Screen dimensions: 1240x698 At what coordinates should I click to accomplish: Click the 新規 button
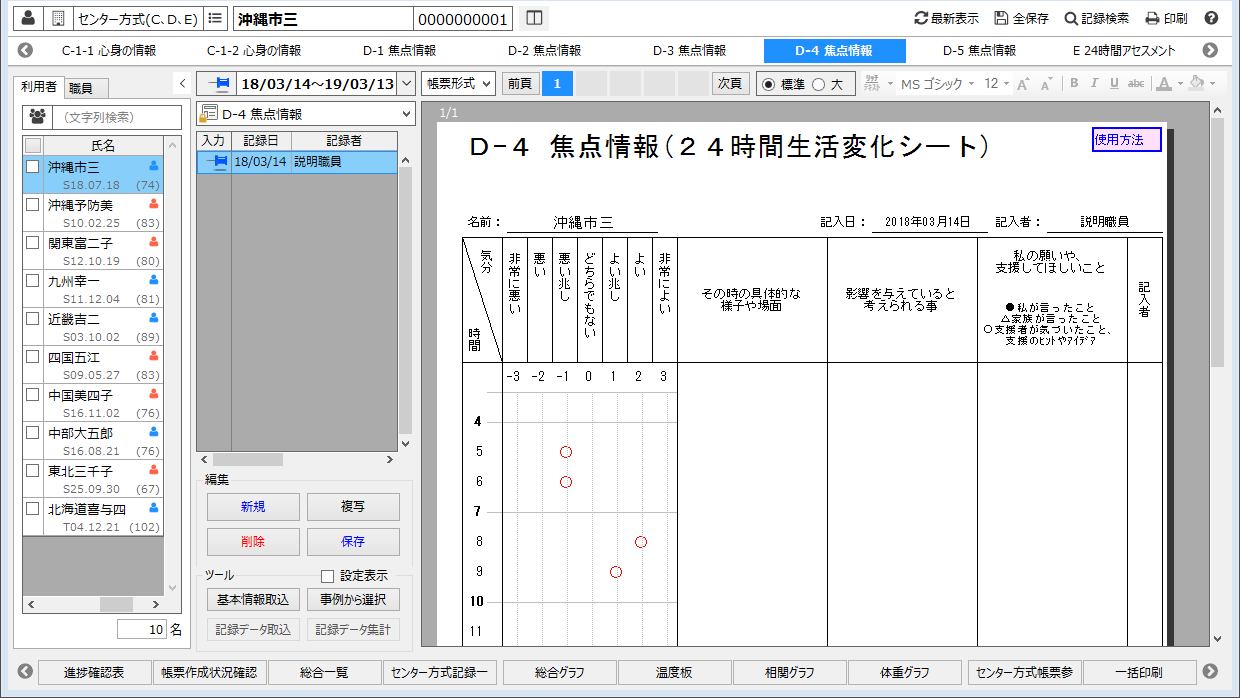(253, 507)
